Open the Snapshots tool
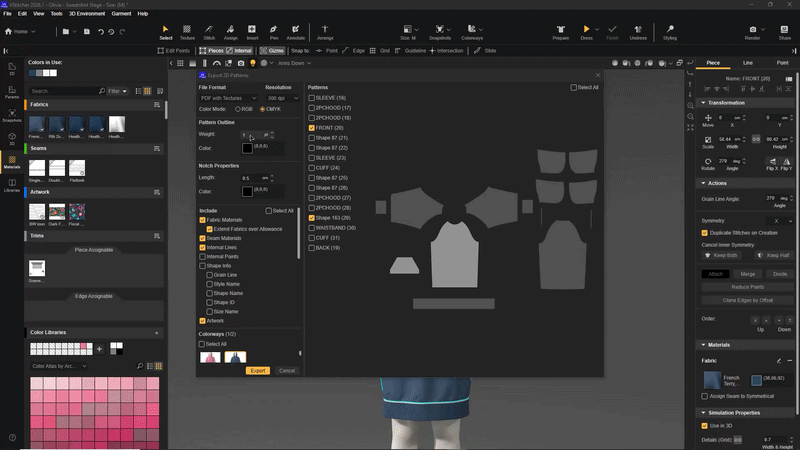Viewport: 800px width, 450px height. tap(439, 31)
